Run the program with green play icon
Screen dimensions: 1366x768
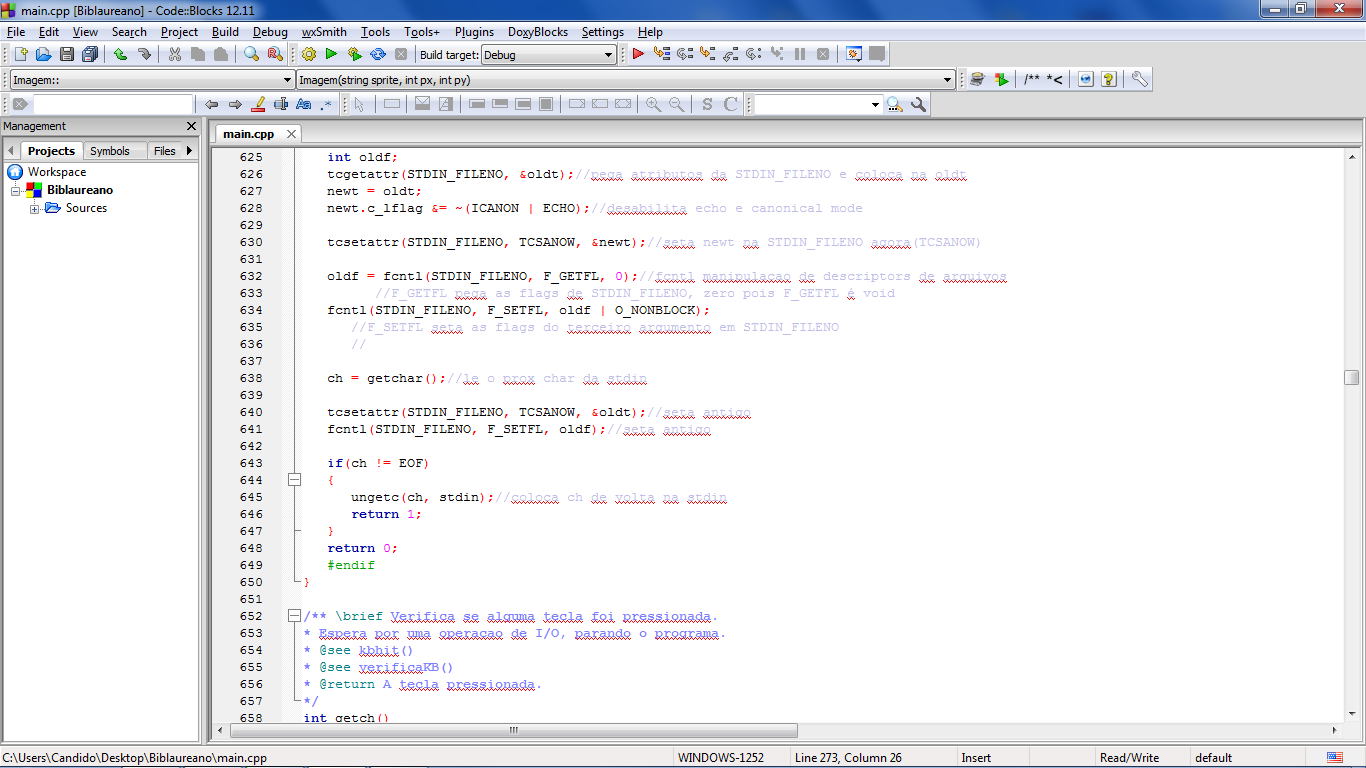click(x=331, y=54)
